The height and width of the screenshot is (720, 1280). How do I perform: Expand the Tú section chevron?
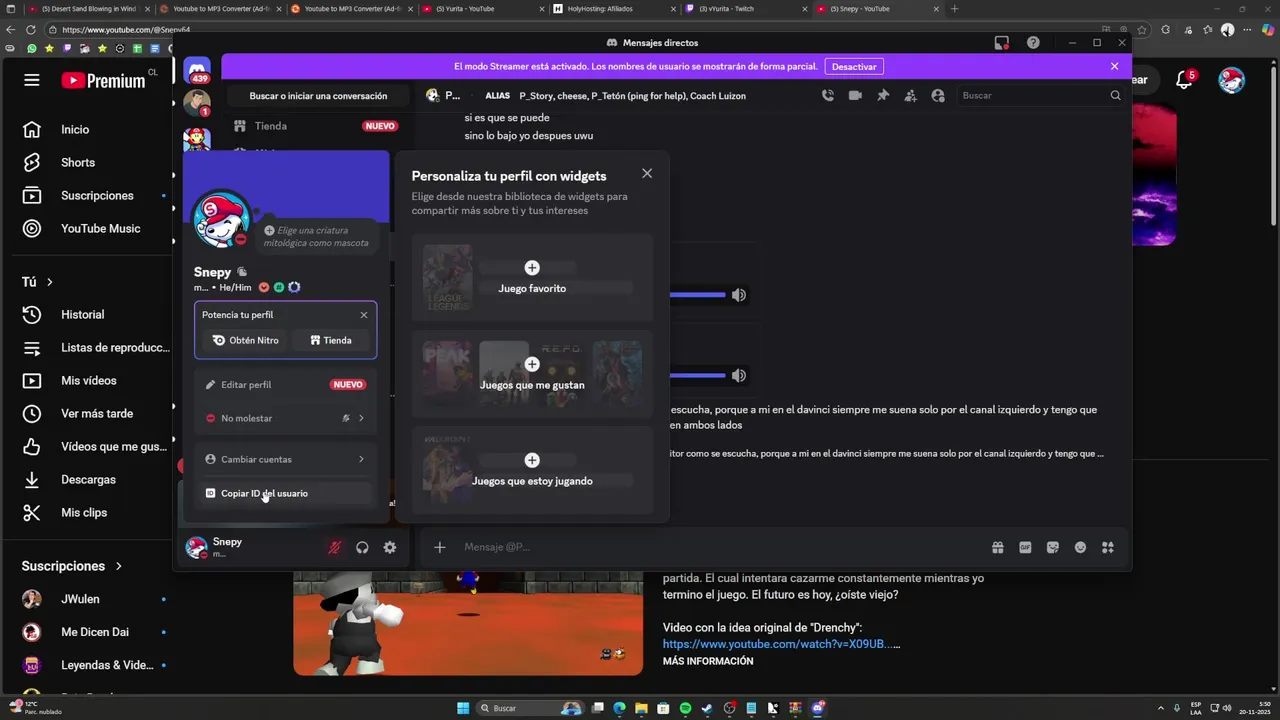pos(49,282)
